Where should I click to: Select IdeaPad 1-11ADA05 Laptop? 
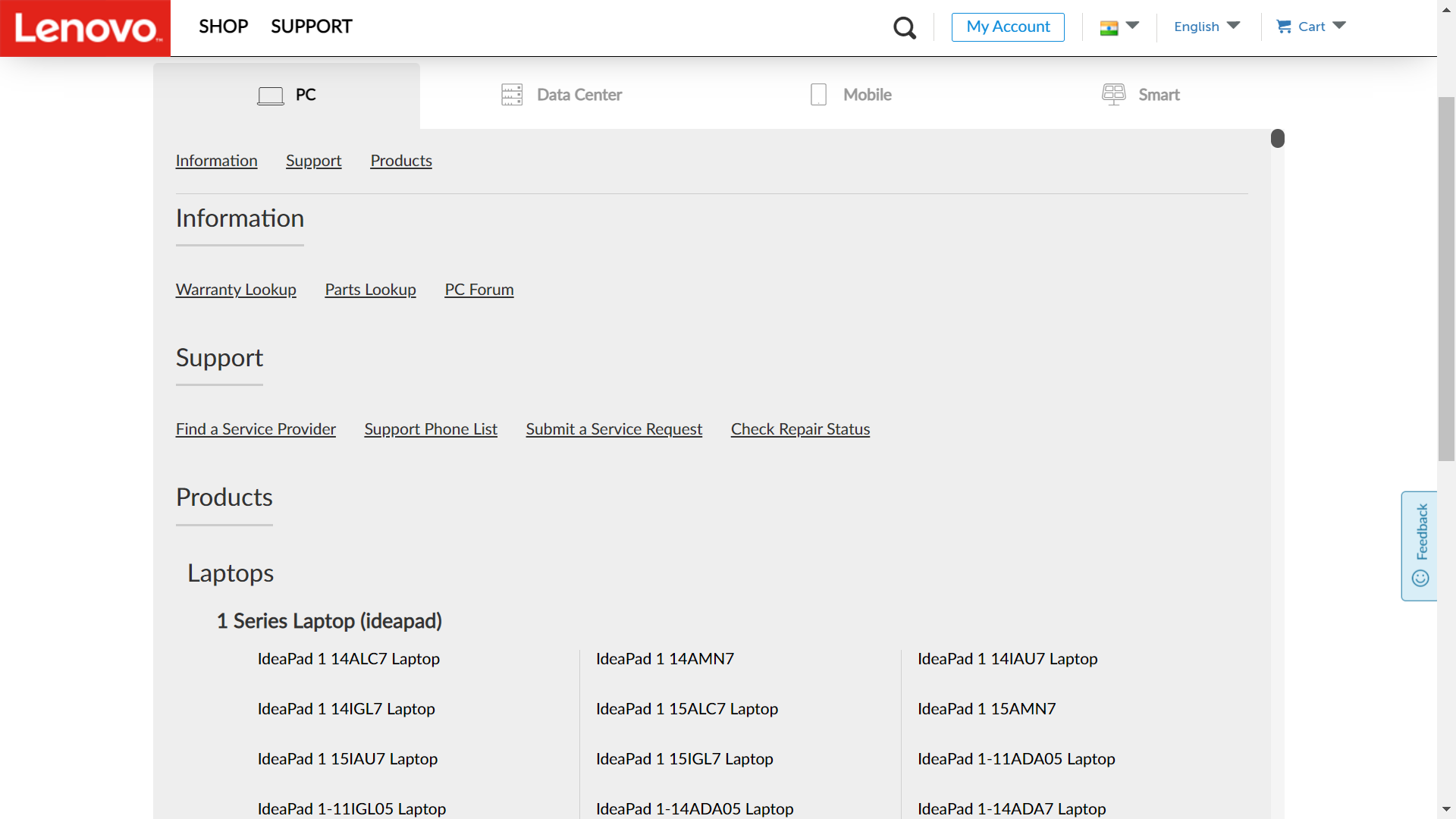pyautogui.click(x=1016, y=759)
